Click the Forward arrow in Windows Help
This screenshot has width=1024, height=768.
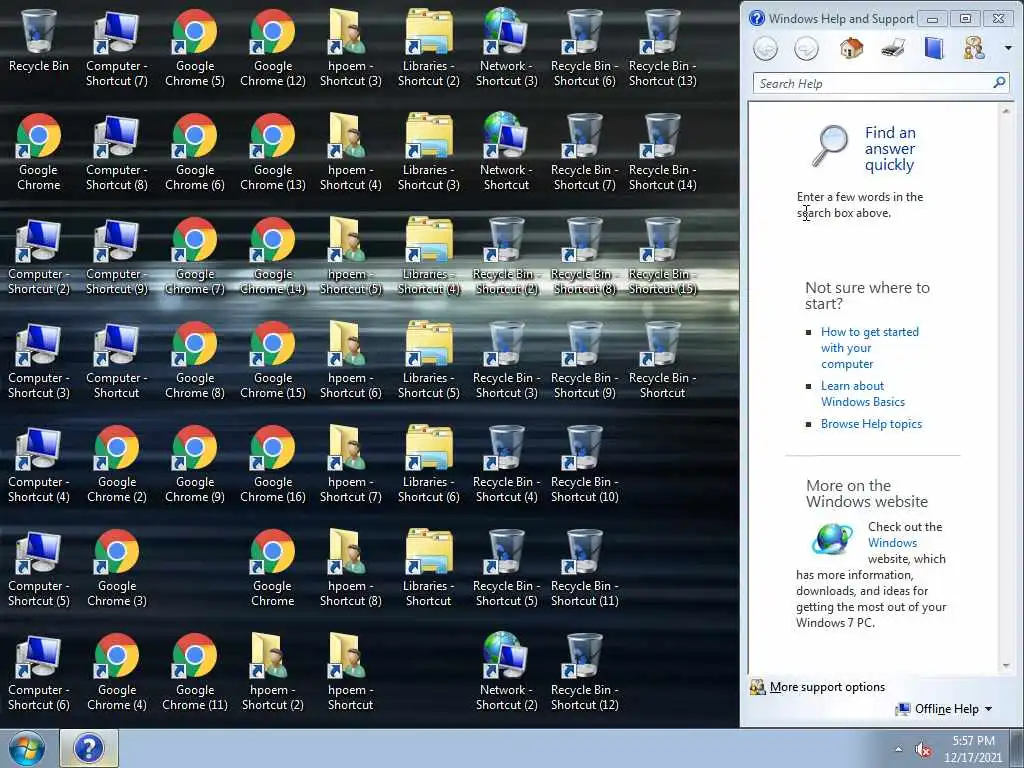[807, 49]
